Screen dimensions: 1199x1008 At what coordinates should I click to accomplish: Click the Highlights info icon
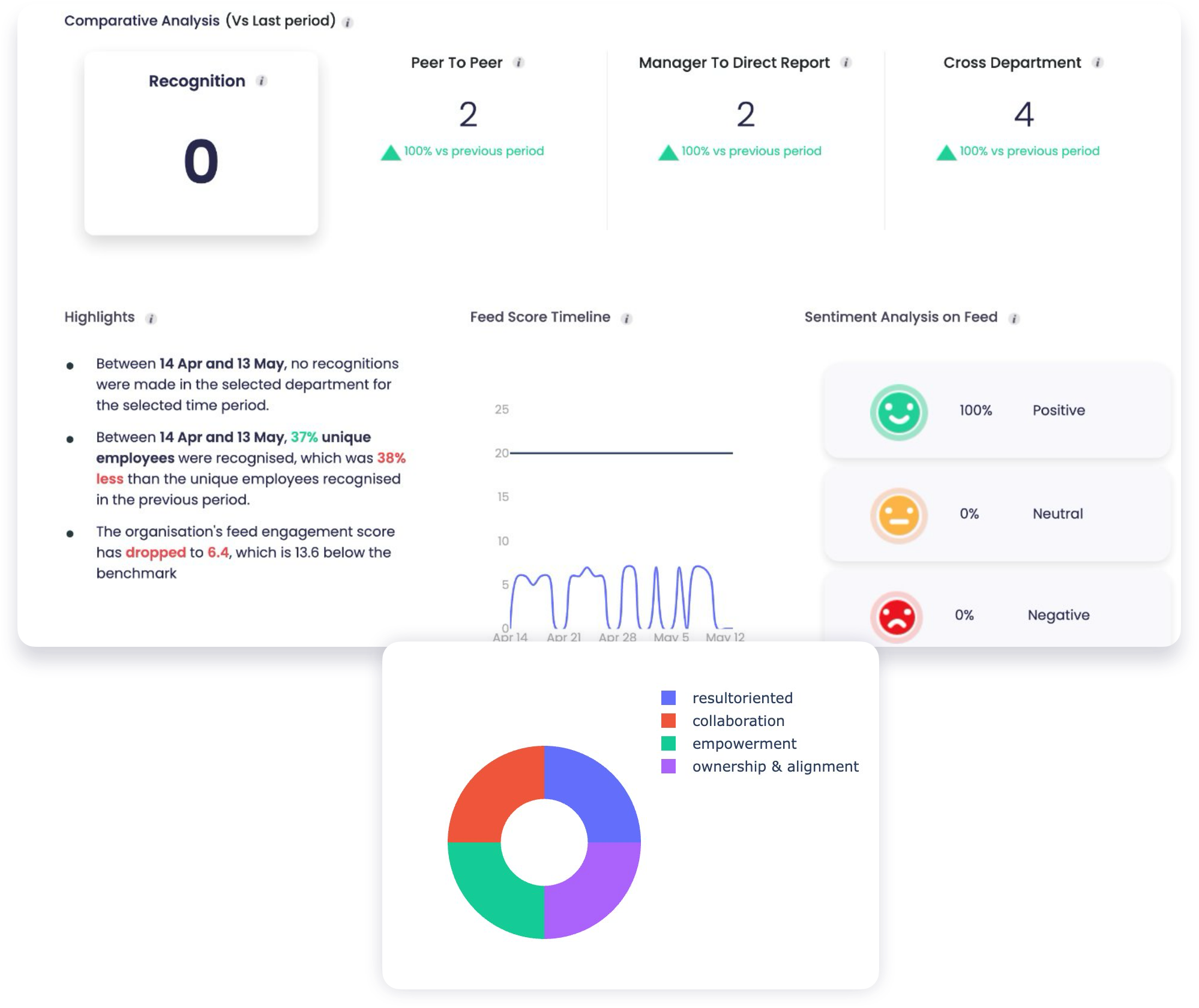pos(151,319)
